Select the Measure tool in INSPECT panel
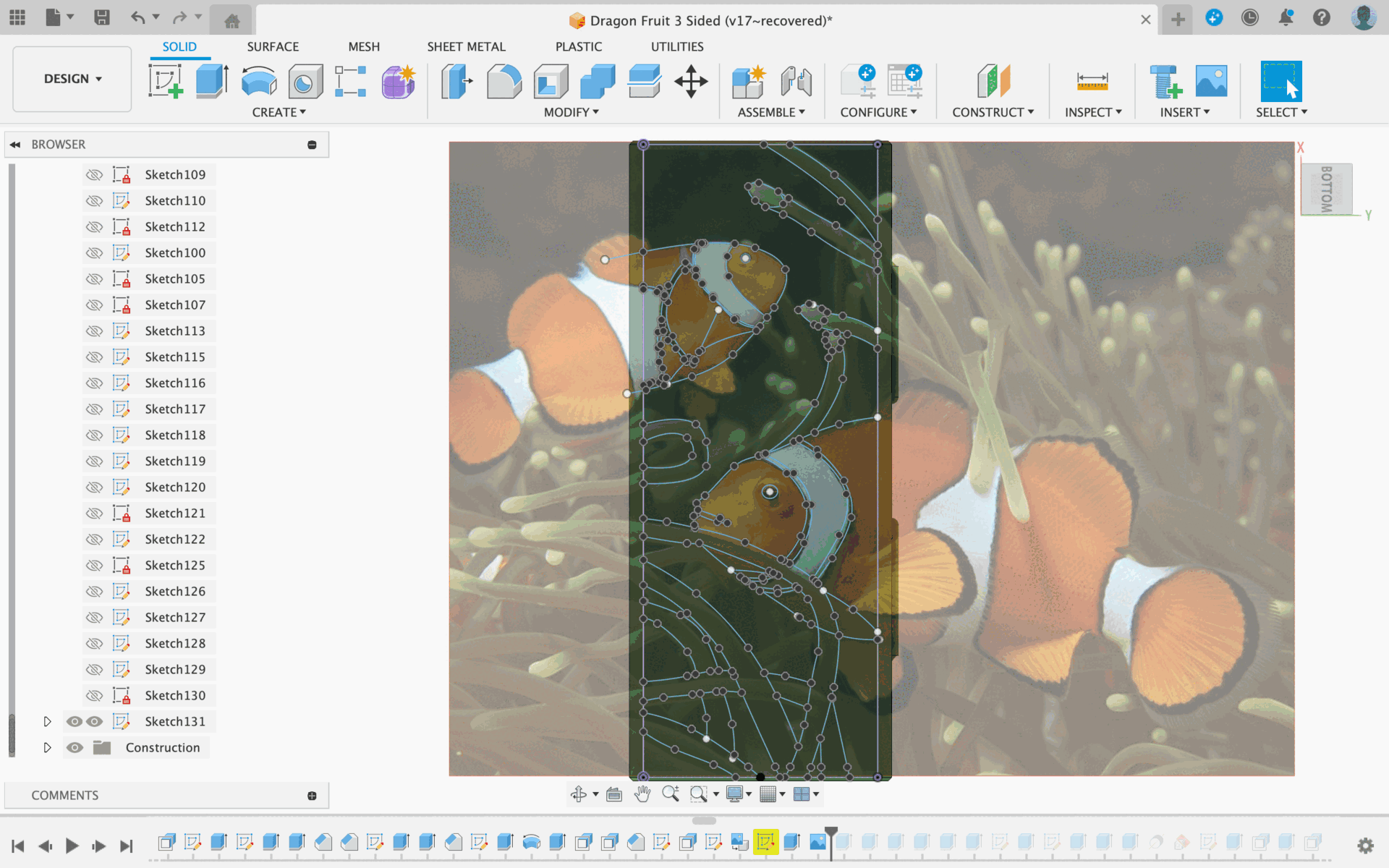 [x=1092, y=82]
